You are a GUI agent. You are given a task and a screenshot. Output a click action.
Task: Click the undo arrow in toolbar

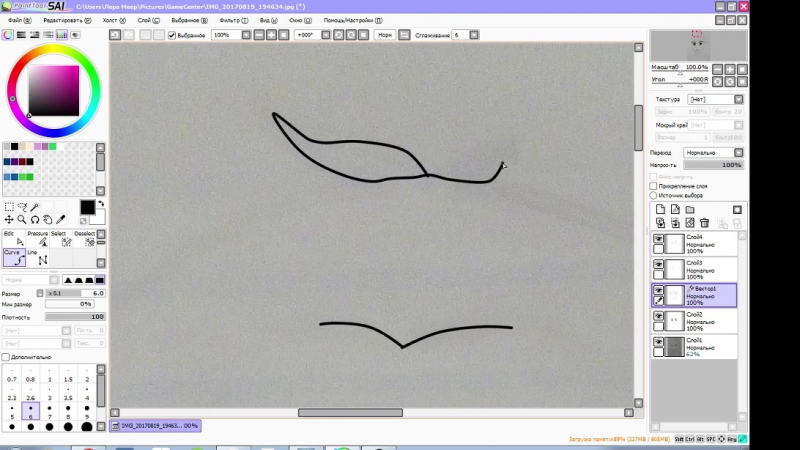(x=116, y=35)
